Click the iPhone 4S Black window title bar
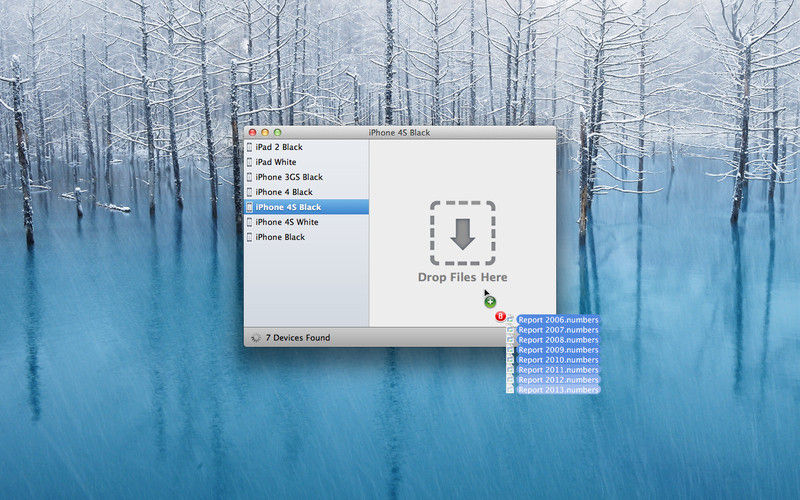 [x=400, y=132]
